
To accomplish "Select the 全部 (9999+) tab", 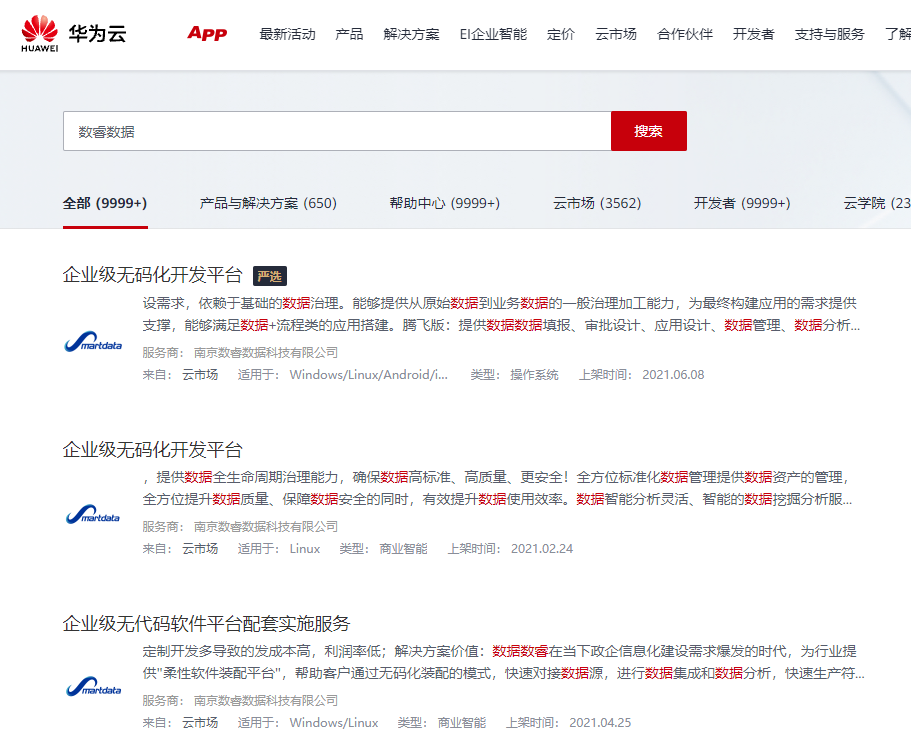I will 105,203.
